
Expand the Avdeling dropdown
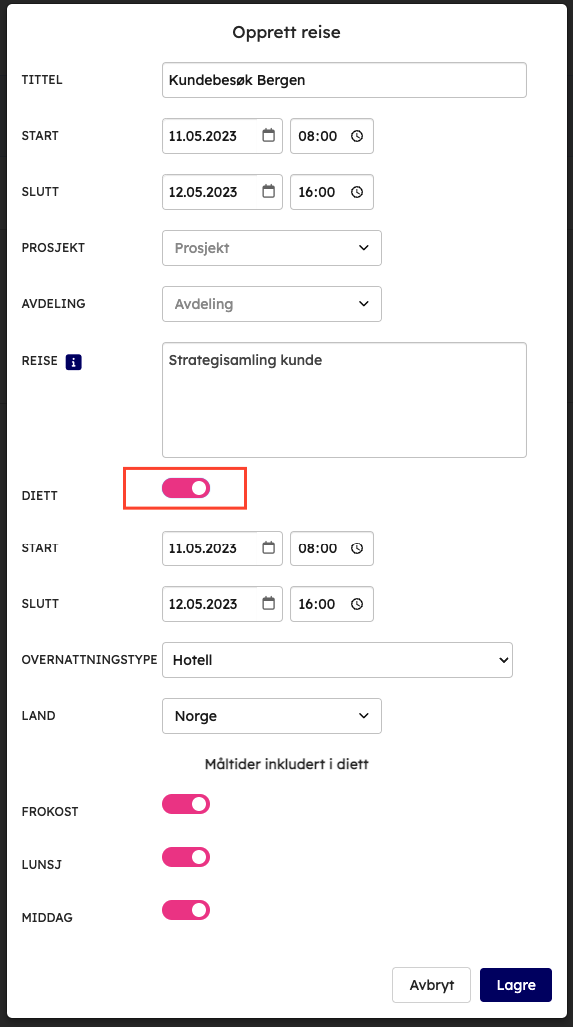[272, 304]
